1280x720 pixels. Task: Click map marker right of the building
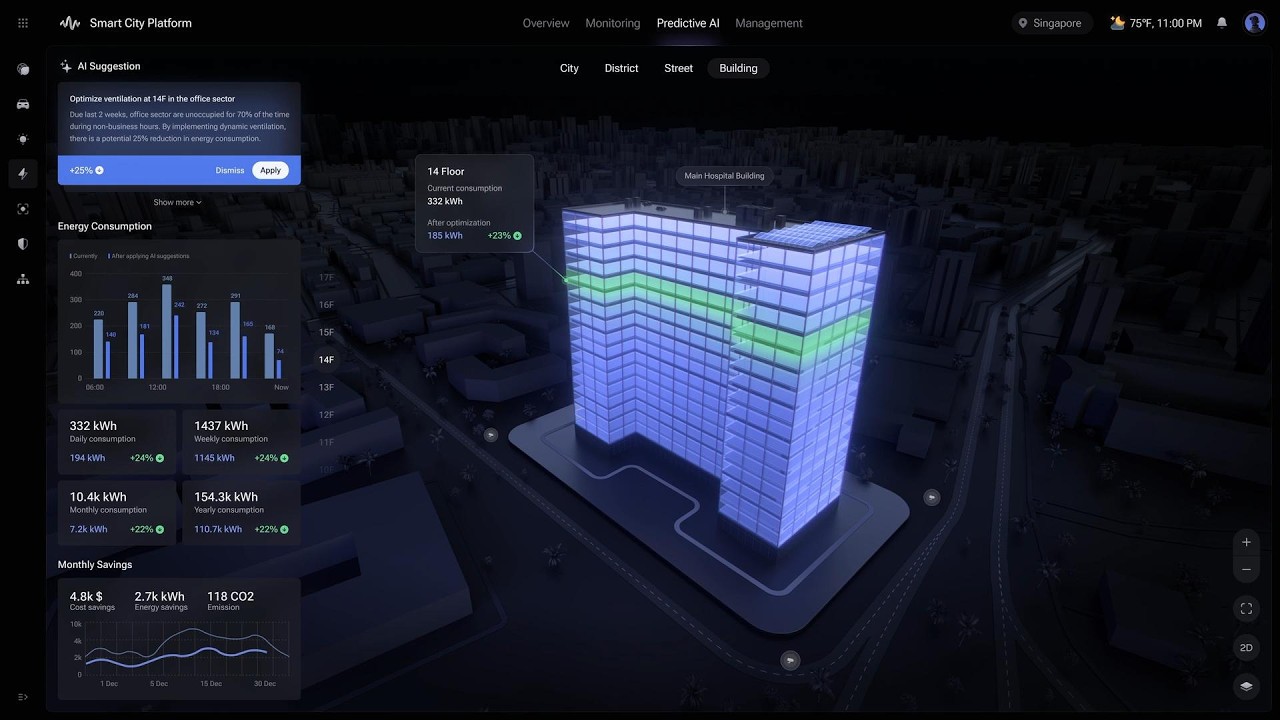(x=931, y=497)
